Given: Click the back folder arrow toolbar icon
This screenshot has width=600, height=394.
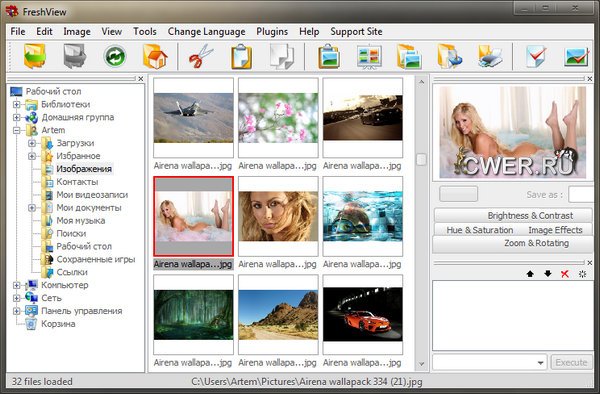Looking at the screenshot, I should pos(35,56).
